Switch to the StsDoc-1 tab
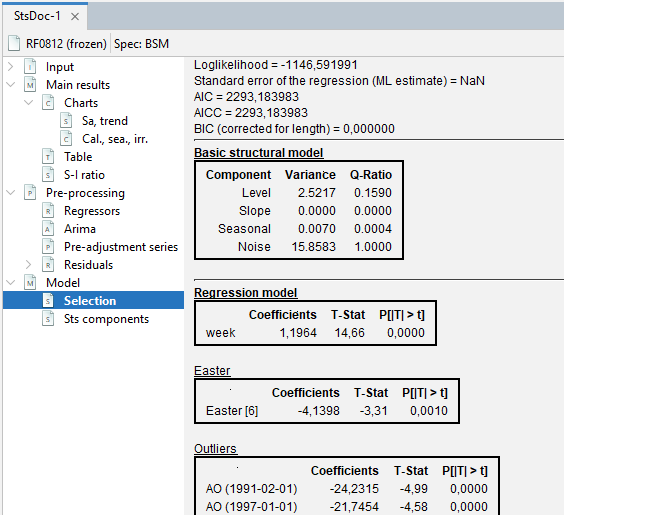 37,17
